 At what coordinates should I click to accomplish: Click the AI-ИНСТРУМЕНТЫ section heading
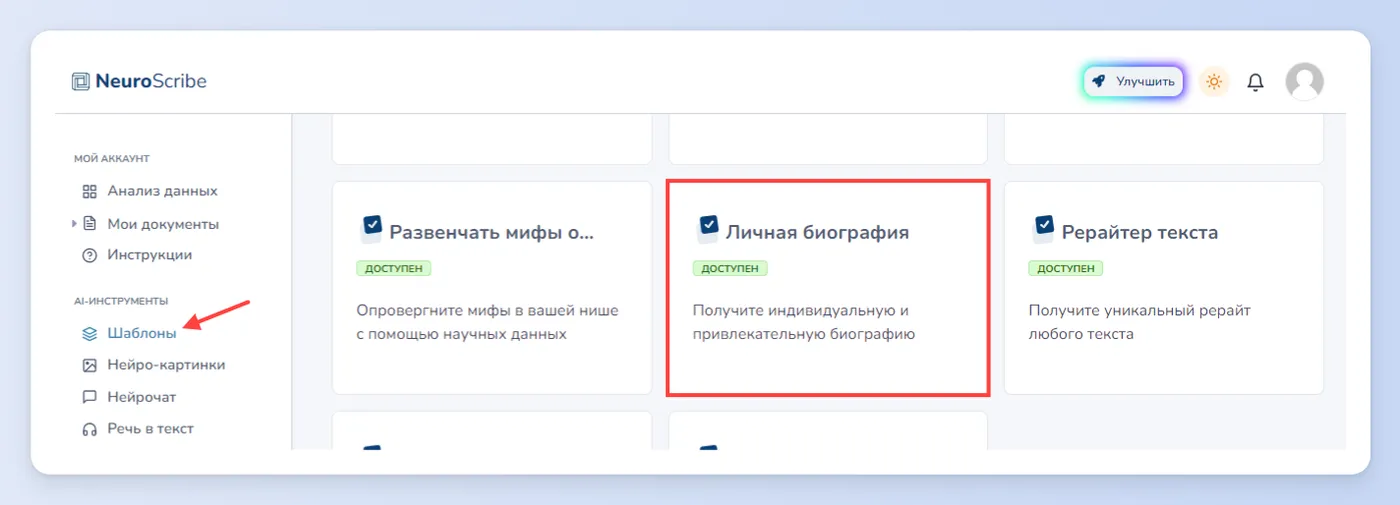tap(121, 301)
